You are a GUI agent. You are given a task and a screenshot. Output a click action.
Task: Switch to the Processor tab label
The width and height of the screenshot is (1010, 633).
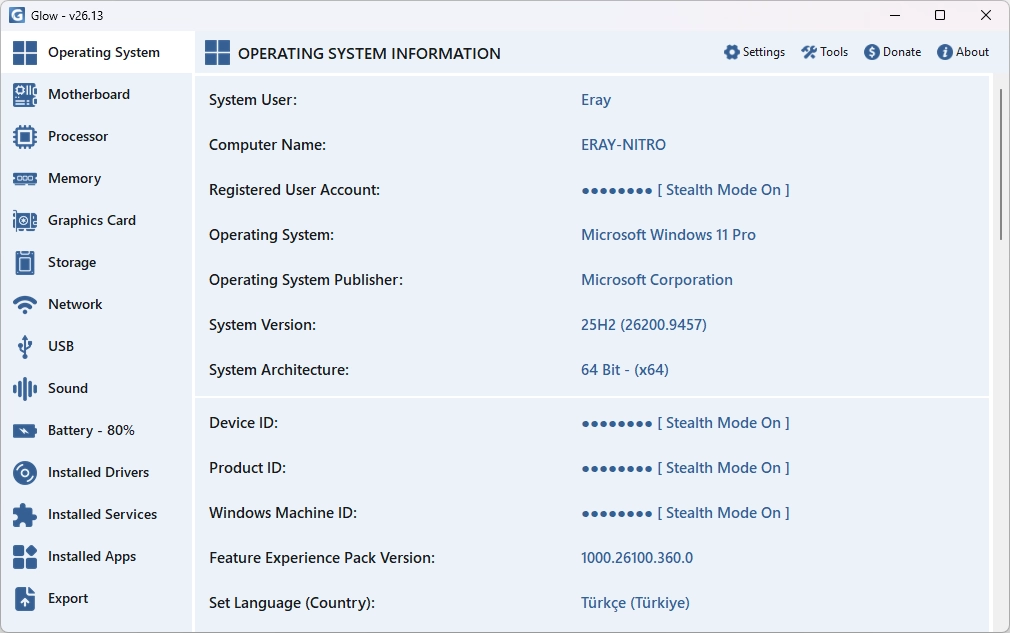[x=78, y=137]
